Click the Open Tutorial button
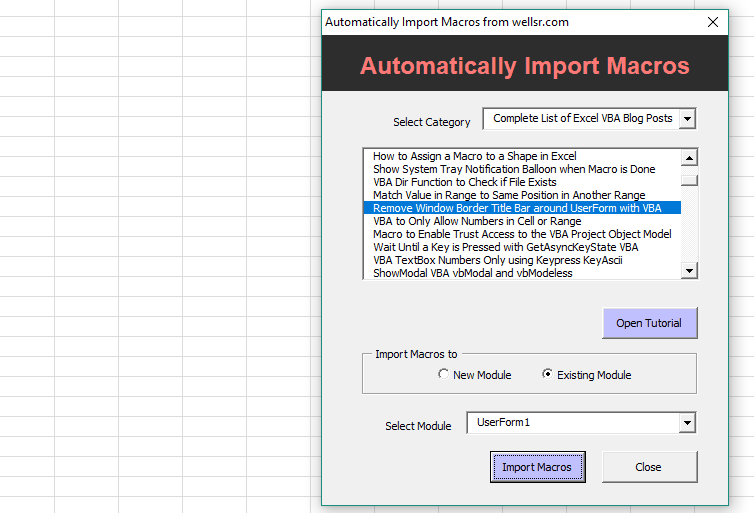754x513 pixels. pyautogui.click(x=649, y=323)
